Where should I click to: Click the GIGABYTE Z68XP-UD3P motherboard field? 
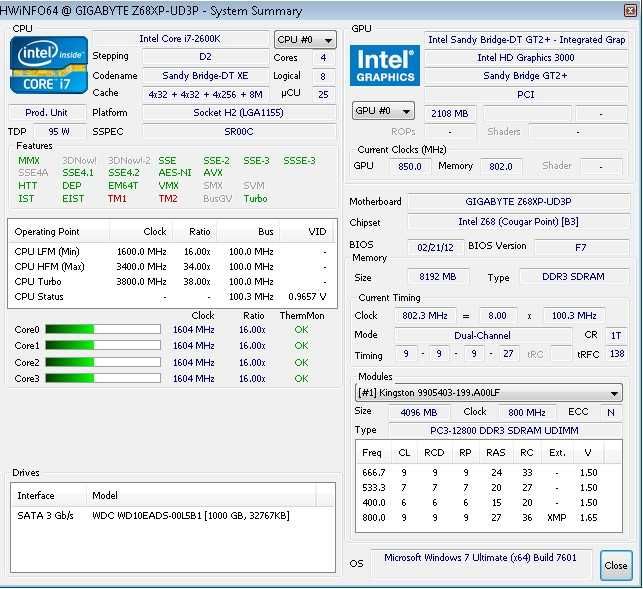point(518,201)
